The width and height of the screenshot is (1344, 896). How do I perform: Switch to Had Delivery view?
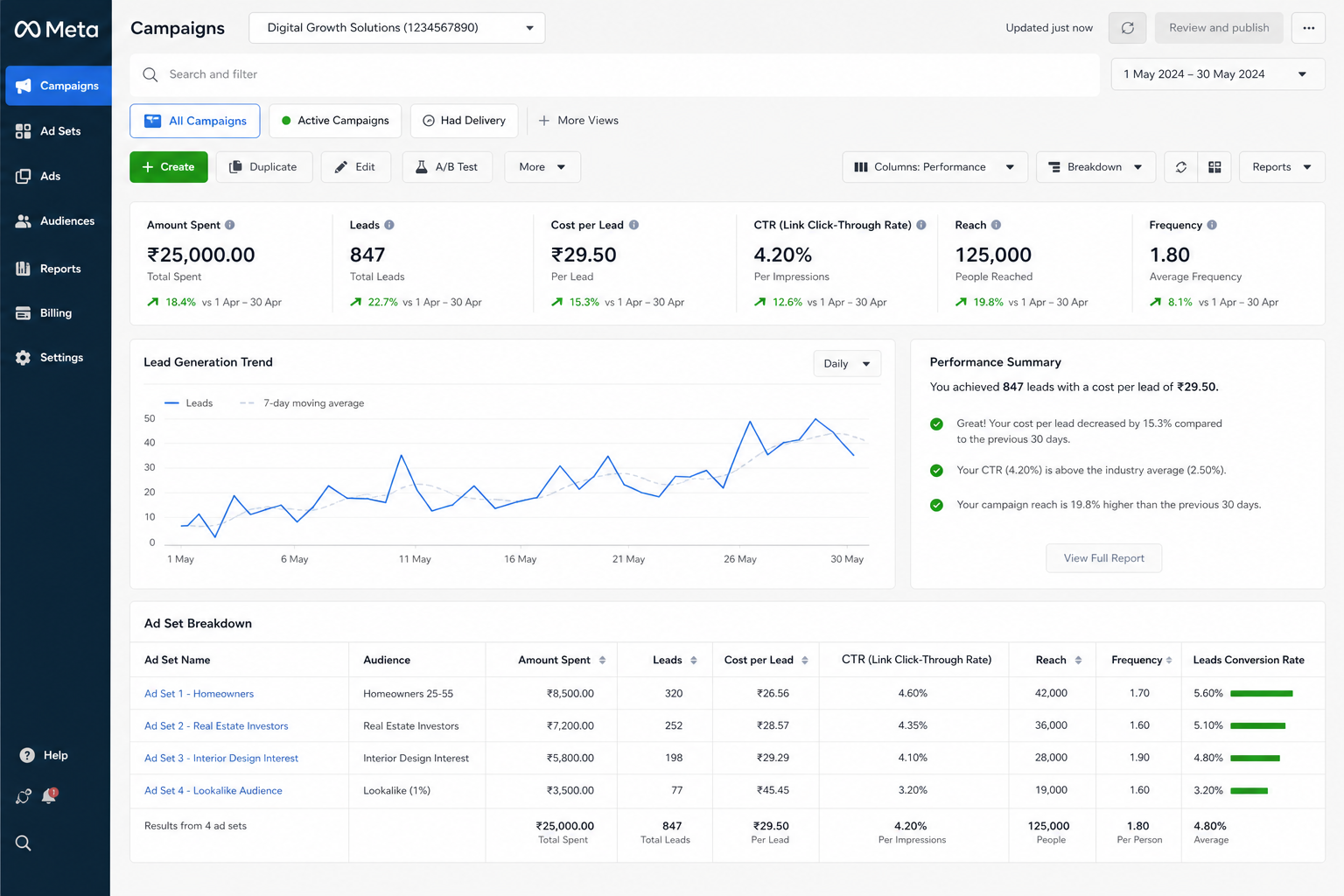pos(465,121)
